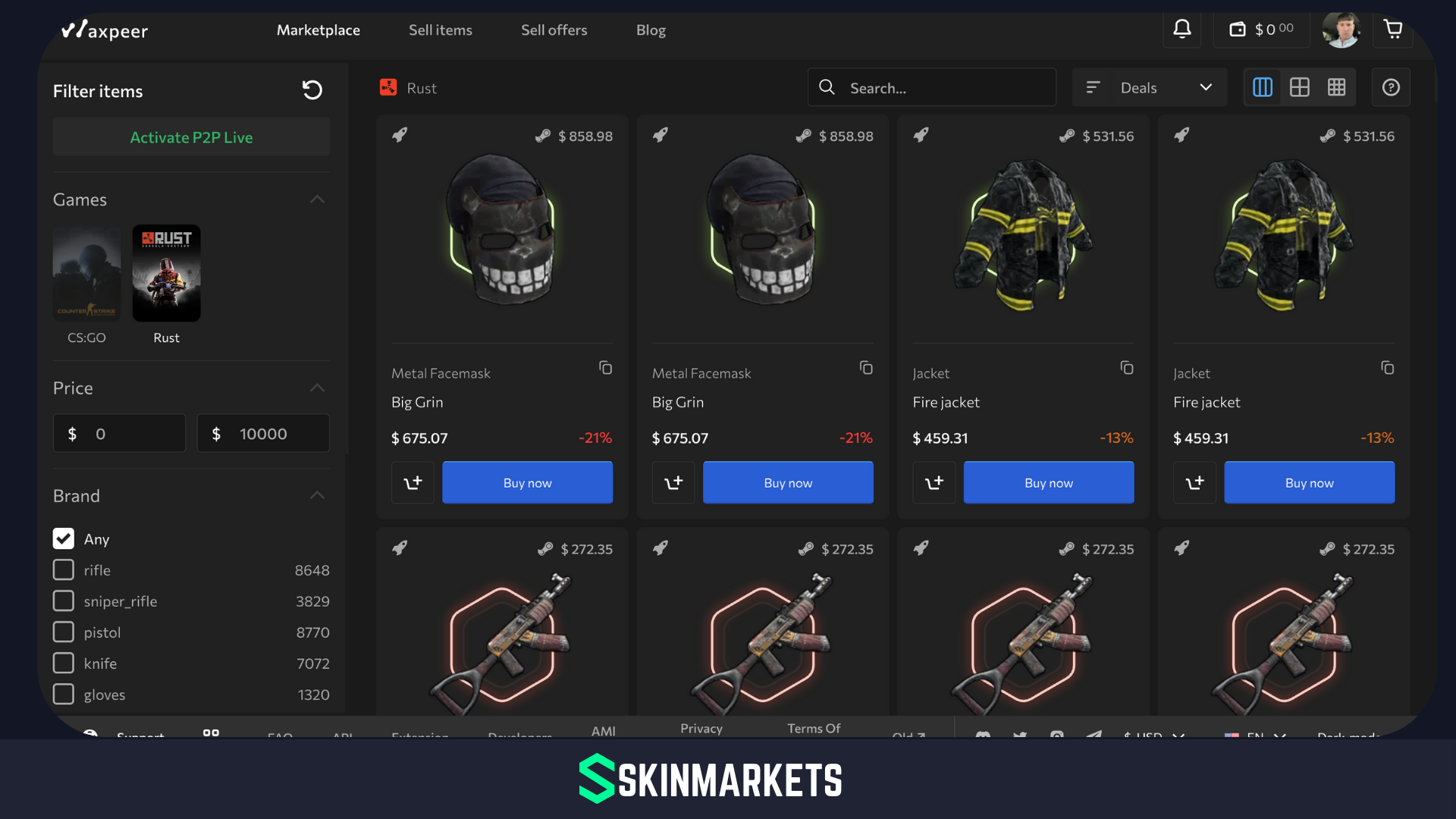Add the Fire jacket to cart via cart-plus icon

coord(934,482)
